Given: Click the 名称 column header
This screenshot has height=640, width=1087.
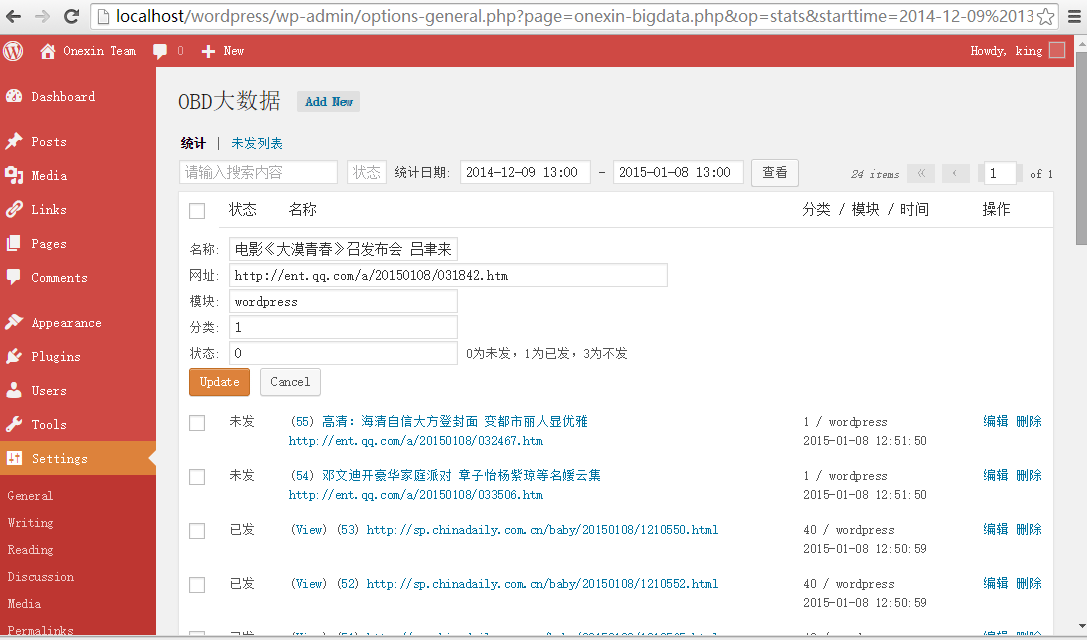Looking at the screenshot, I should point(303,210).
